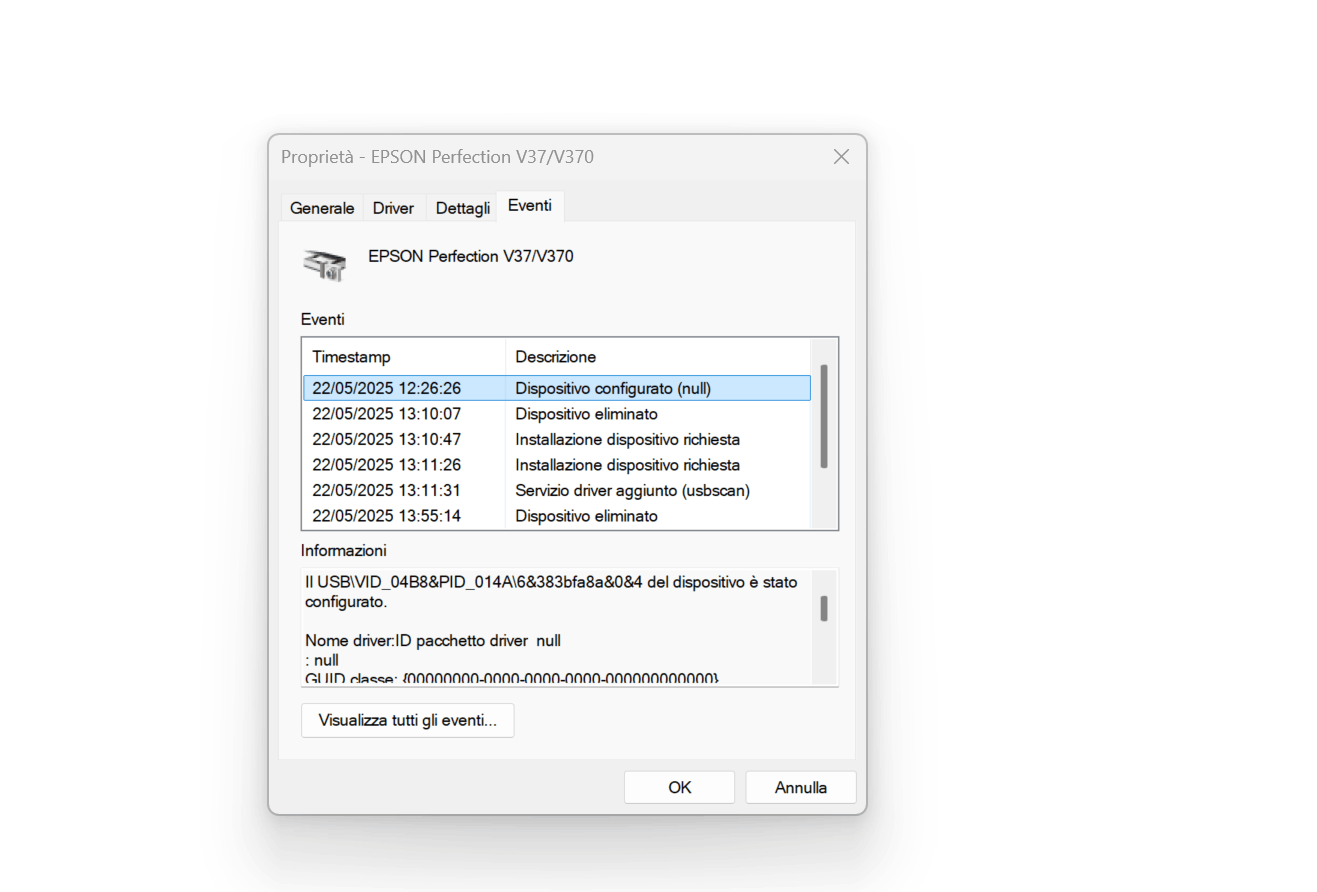Select the 13:10:47 Installazione dispositivo richiesta event
This screenshot has height=892, width=1317.
pyautogui.click(x=557, y=439)
